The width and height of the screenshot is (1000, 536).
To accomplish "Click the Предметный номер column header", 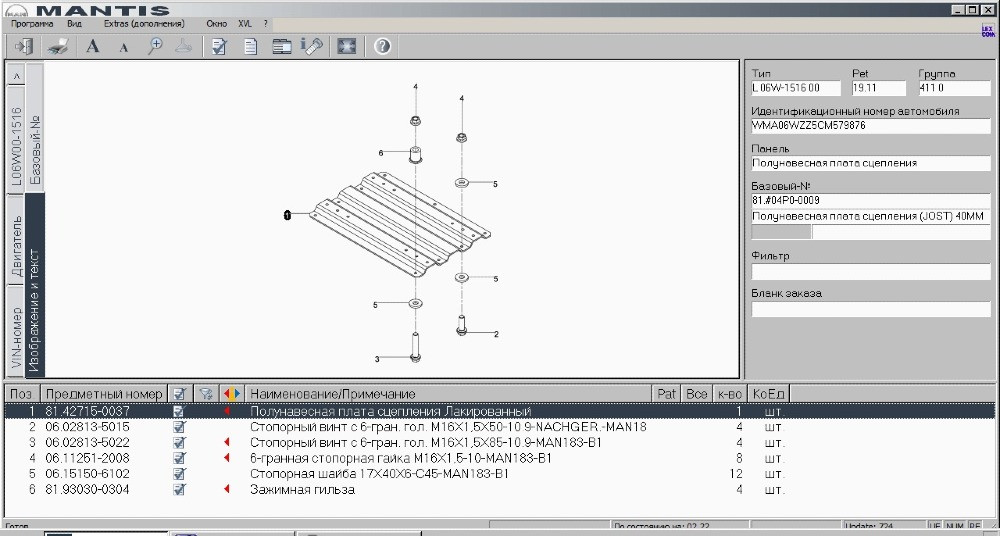I will coord(103,394).
